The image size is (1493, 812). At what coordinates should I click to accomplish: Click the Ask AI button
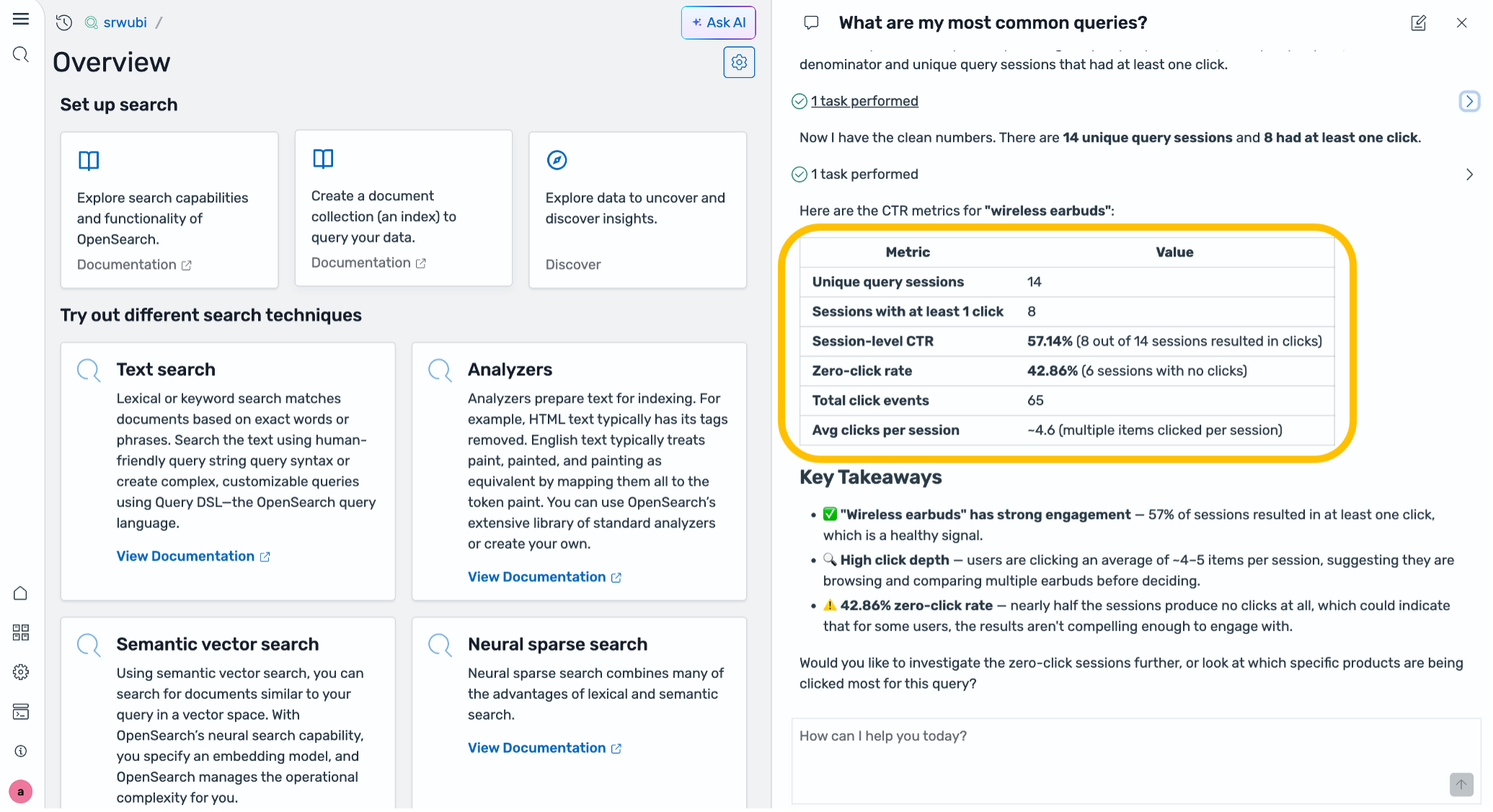[x=718, y=22]
